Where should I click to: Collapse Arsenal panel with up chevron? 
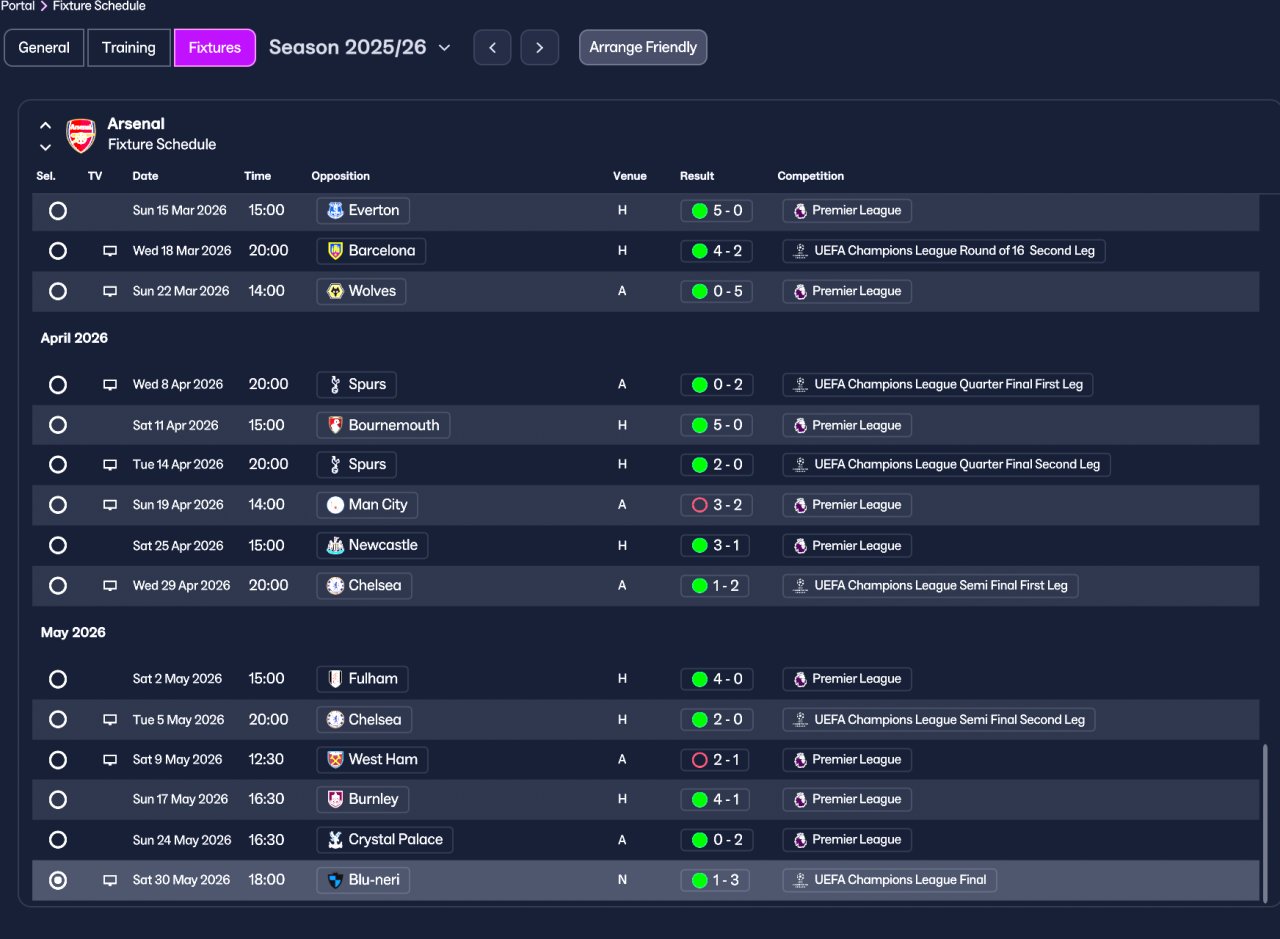(45, 126)
